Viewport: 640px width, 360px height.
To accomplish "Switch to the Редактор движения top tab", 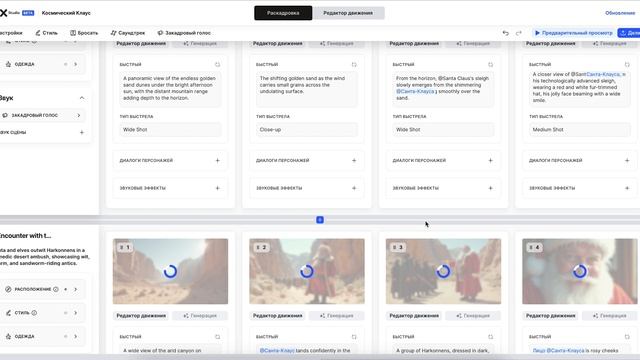I will tap(348, 13).
